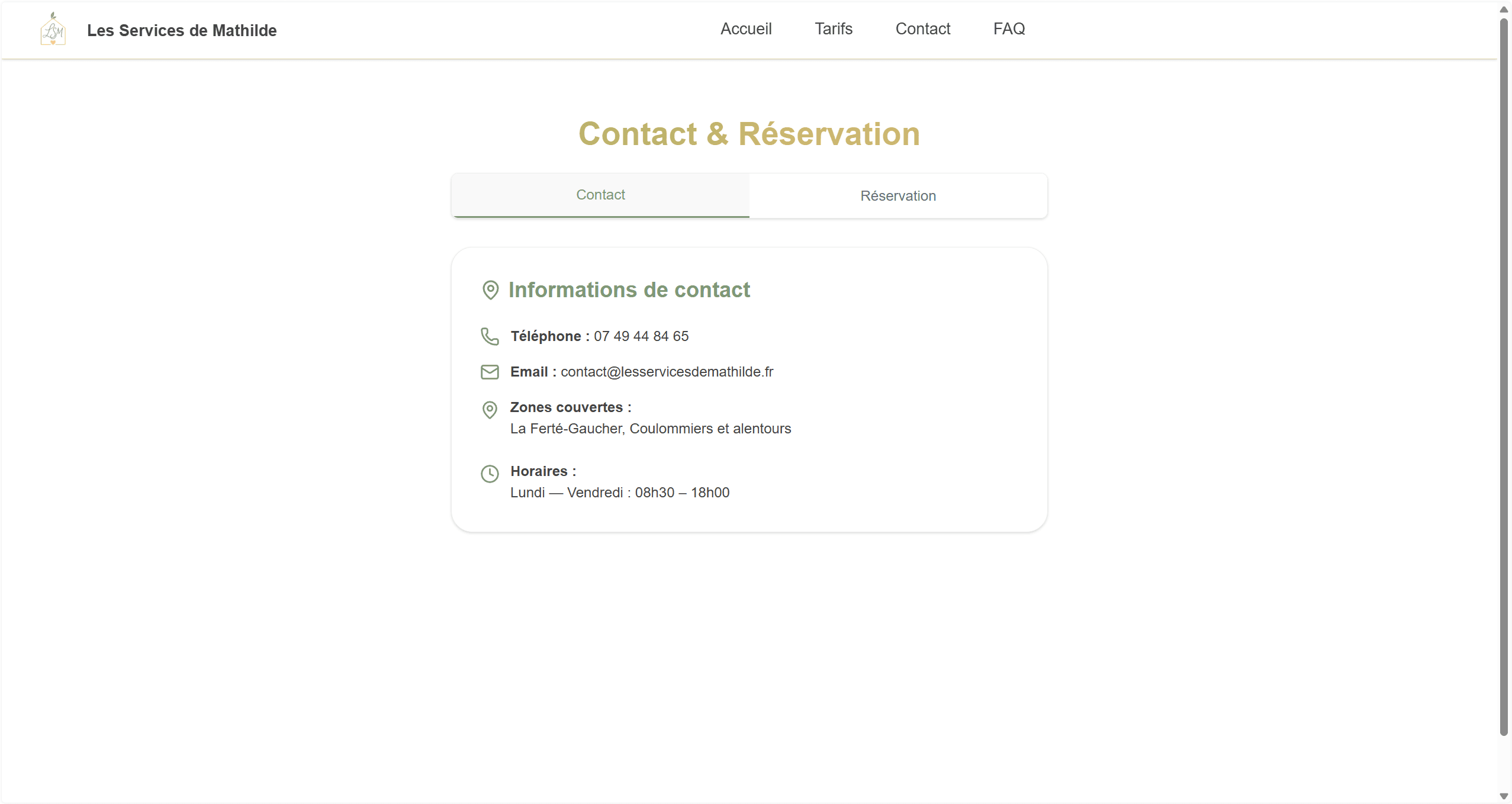The height and width of the screenshot is (804, 1512).
Task: Click the map pin icon beside Informations de contact
Action: click(x=490, y=290)
